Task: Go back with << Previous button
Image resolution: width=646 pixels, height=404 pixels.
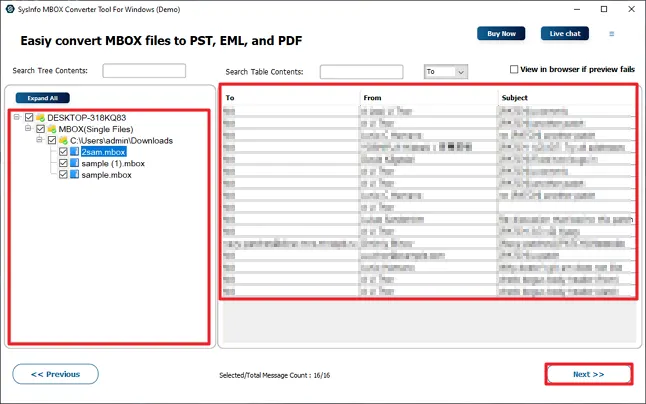Action: click(56, 374)
